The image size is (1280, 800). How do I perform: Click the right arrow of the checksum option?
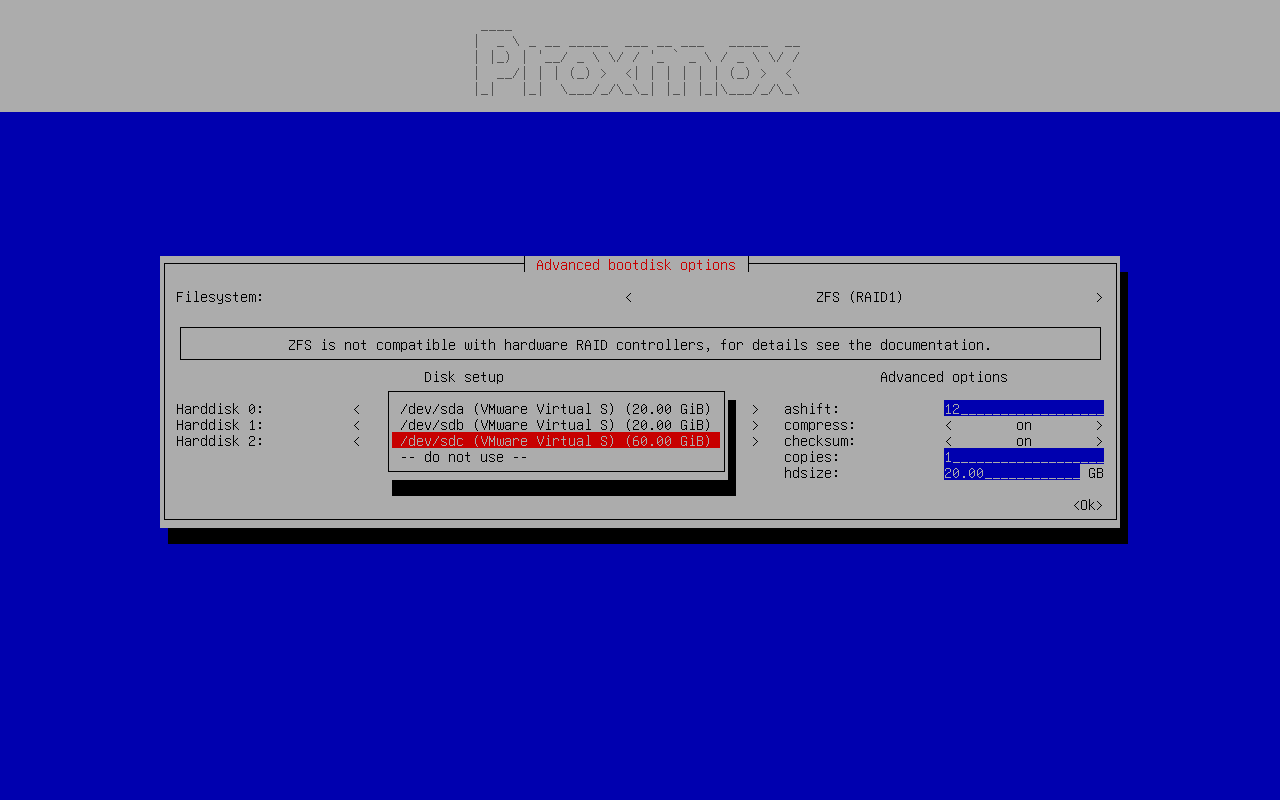tap(1099, 441)
